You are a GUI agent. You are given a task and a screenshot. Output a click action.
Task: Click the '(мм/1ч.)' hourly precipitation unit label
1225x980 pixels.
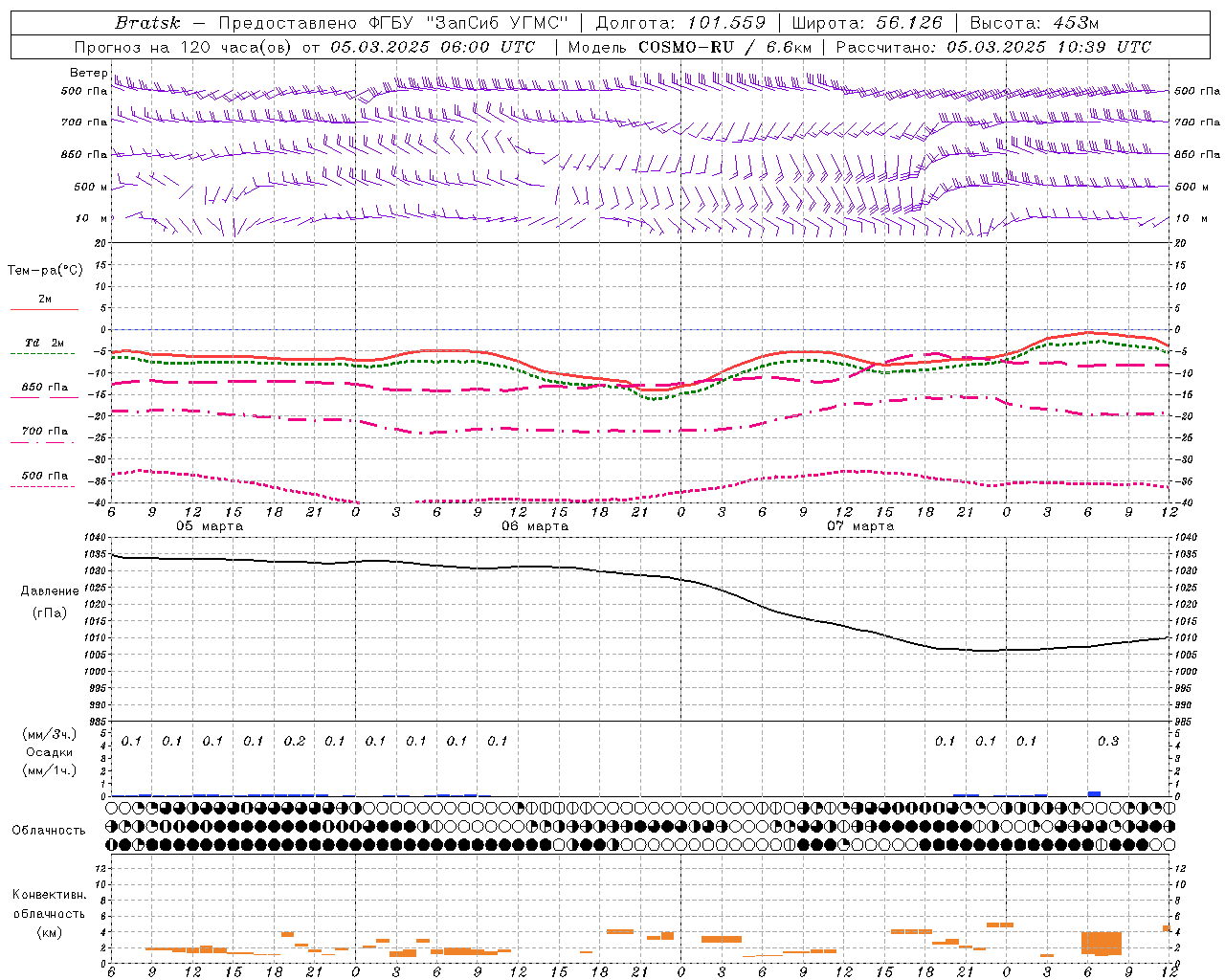point(49,769)
